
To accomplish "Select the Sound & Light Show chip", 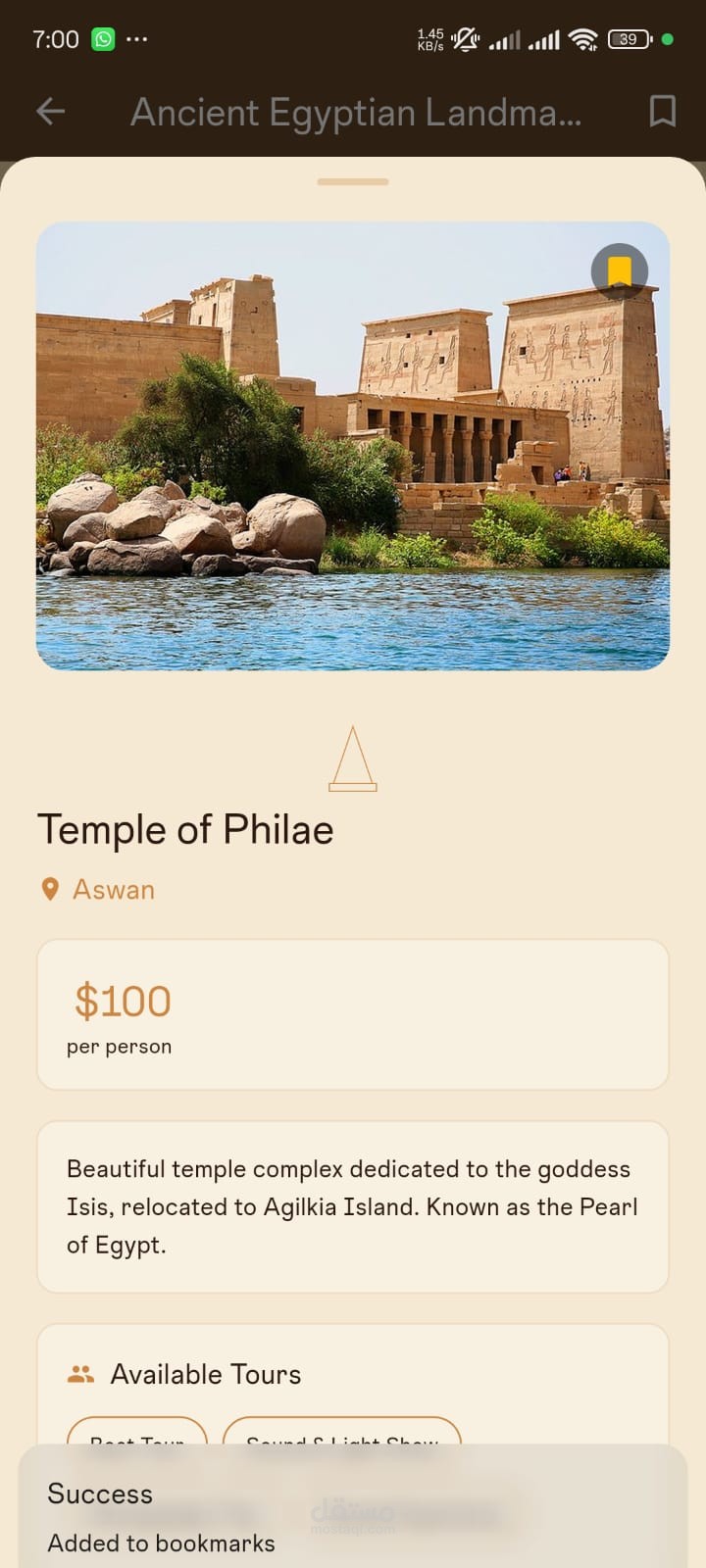I will pyautogui.click(x=341, y=1433).
